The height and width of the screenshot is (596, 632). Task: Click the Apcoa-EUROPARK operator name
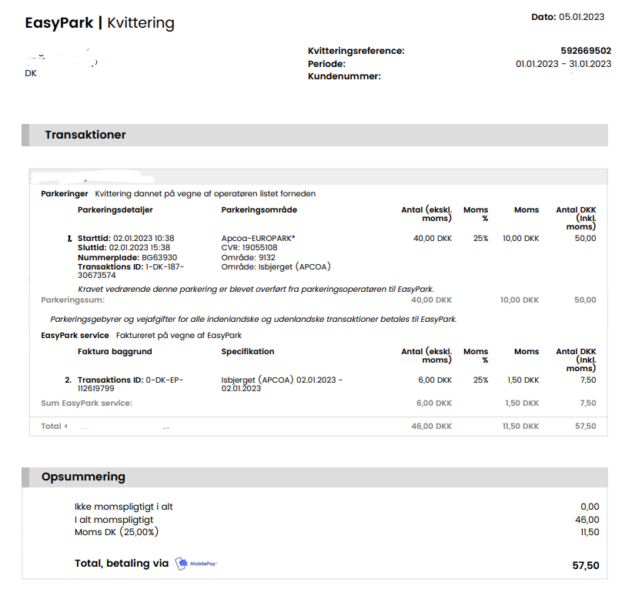click(259, 238)
